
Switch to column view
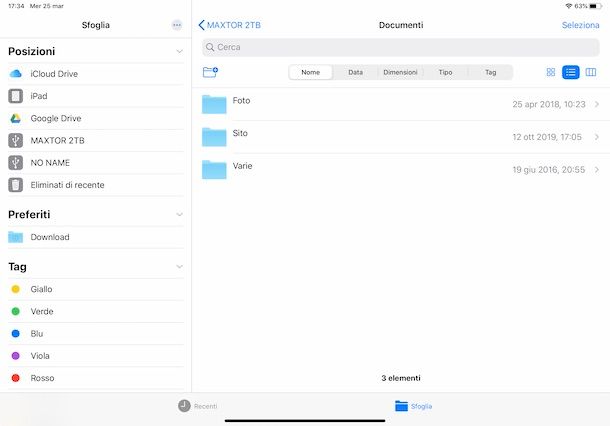(x=591, y=72)
